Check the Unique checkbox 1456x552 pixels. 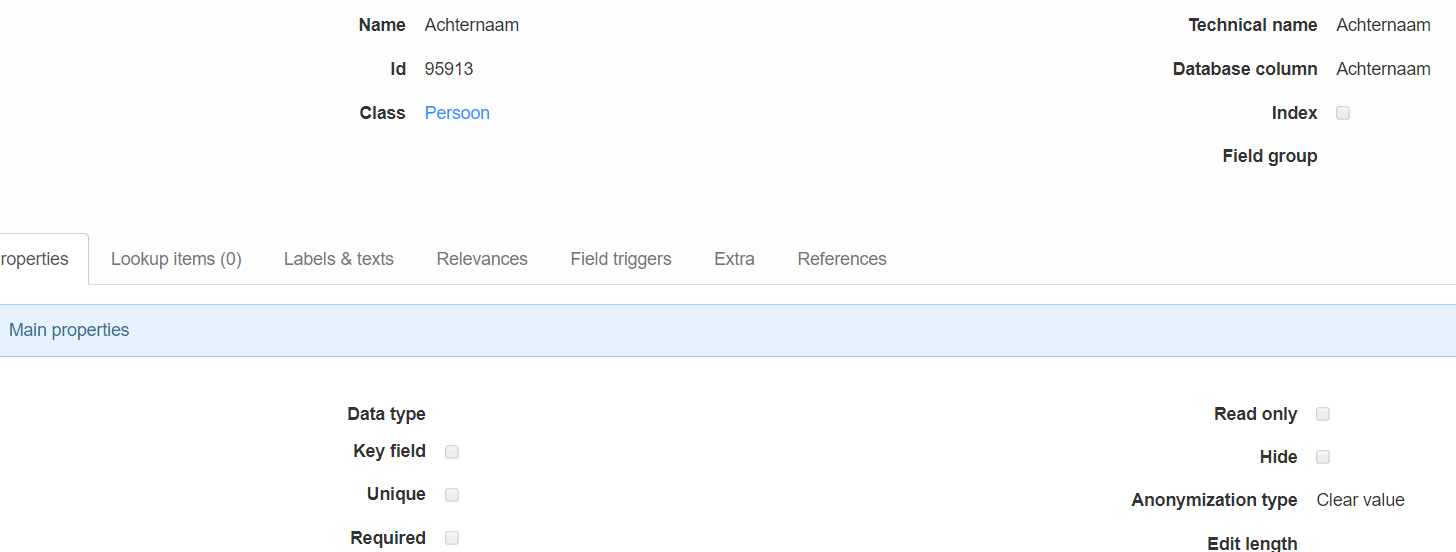pos(452,495)
